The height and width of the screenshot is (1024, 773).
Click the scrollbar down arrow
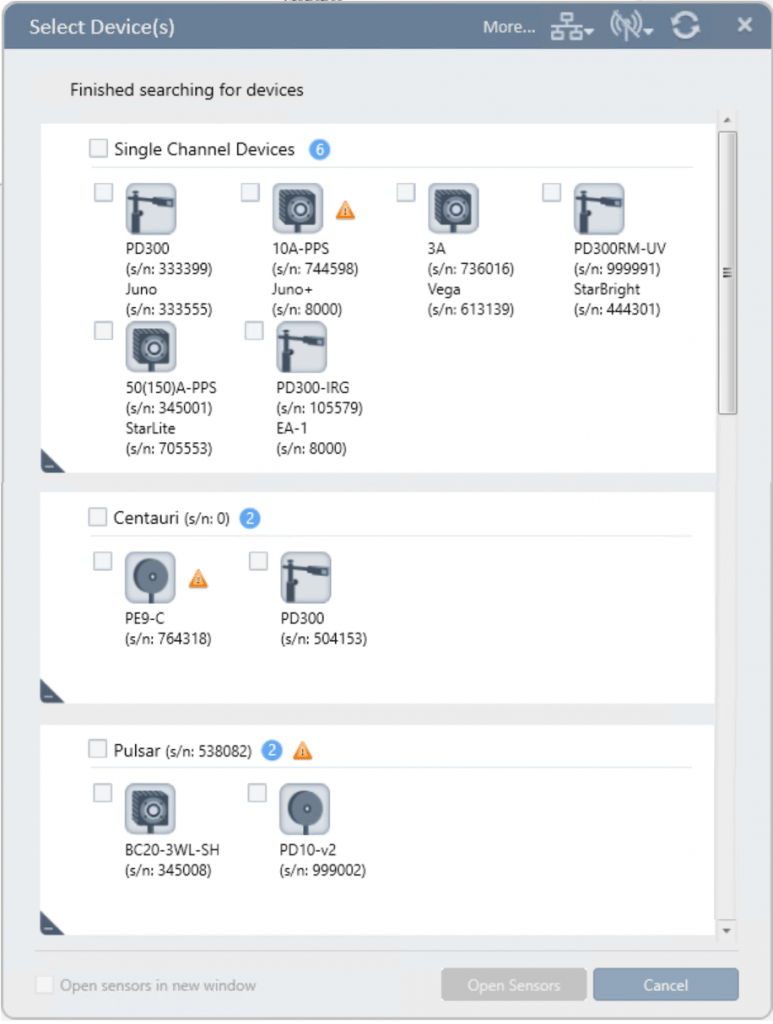coord(727,931)
